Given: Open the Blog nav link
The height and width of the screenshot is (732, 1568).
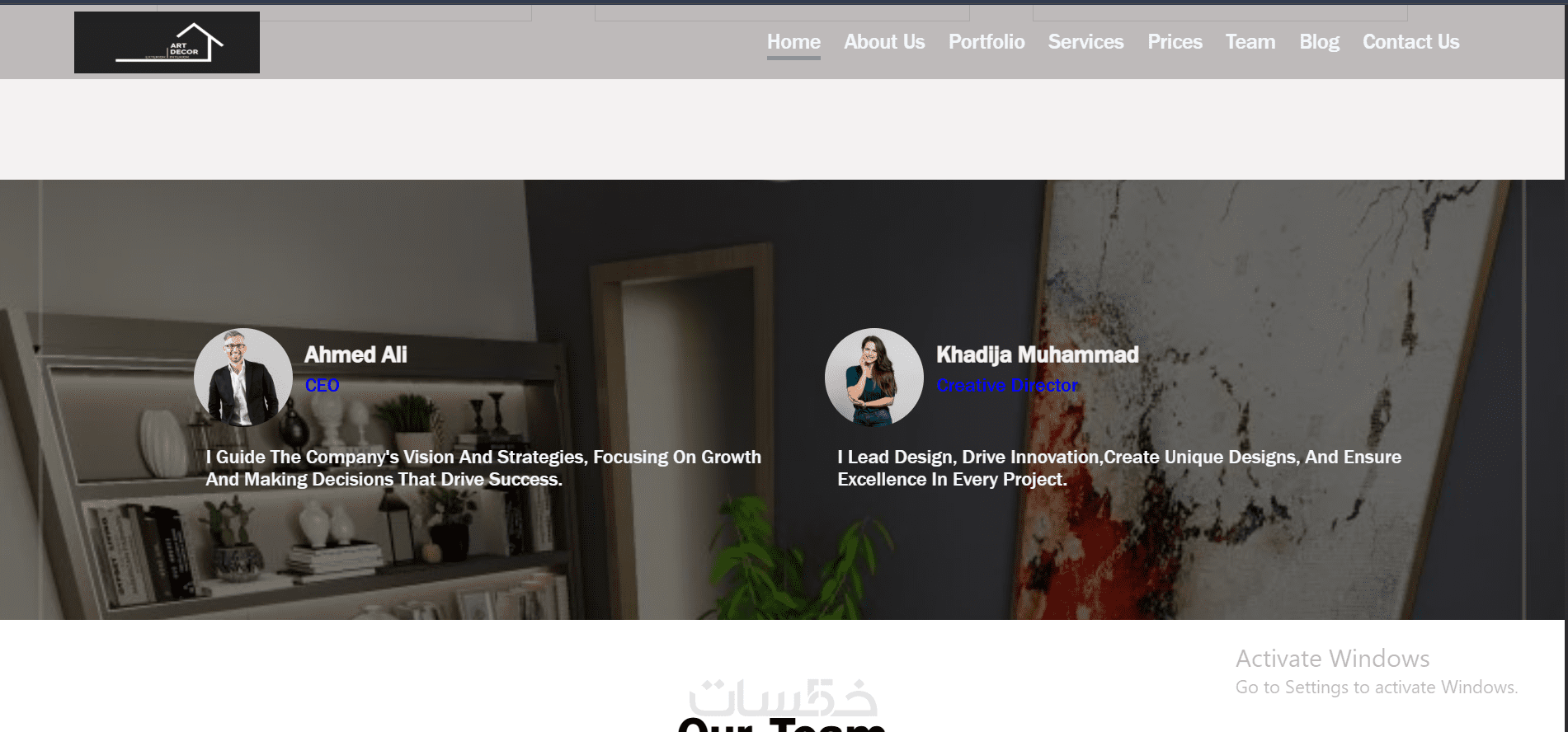Looking at the screenshot, I should click(1319, 42).
